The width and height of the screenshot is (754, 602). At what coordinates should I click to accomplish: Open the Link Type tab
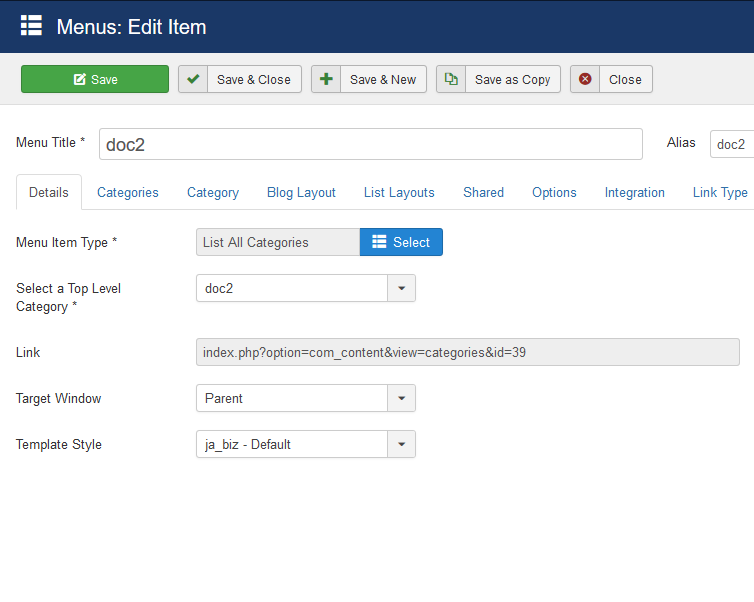720,192
